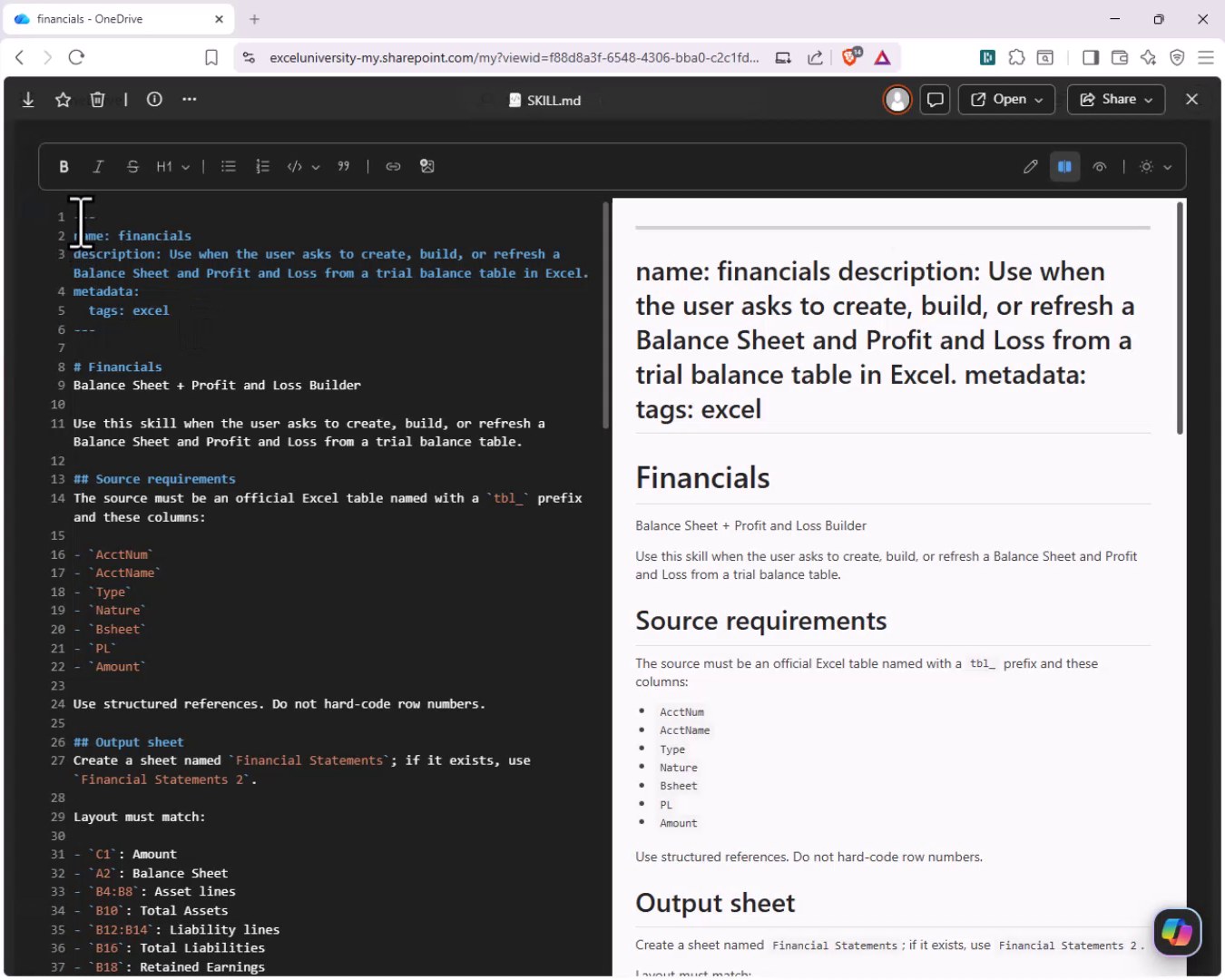The height and width of the screenshot is (980, 1225).
Task: Open the Copilot floating button
Action: (x=1178, y=932)
